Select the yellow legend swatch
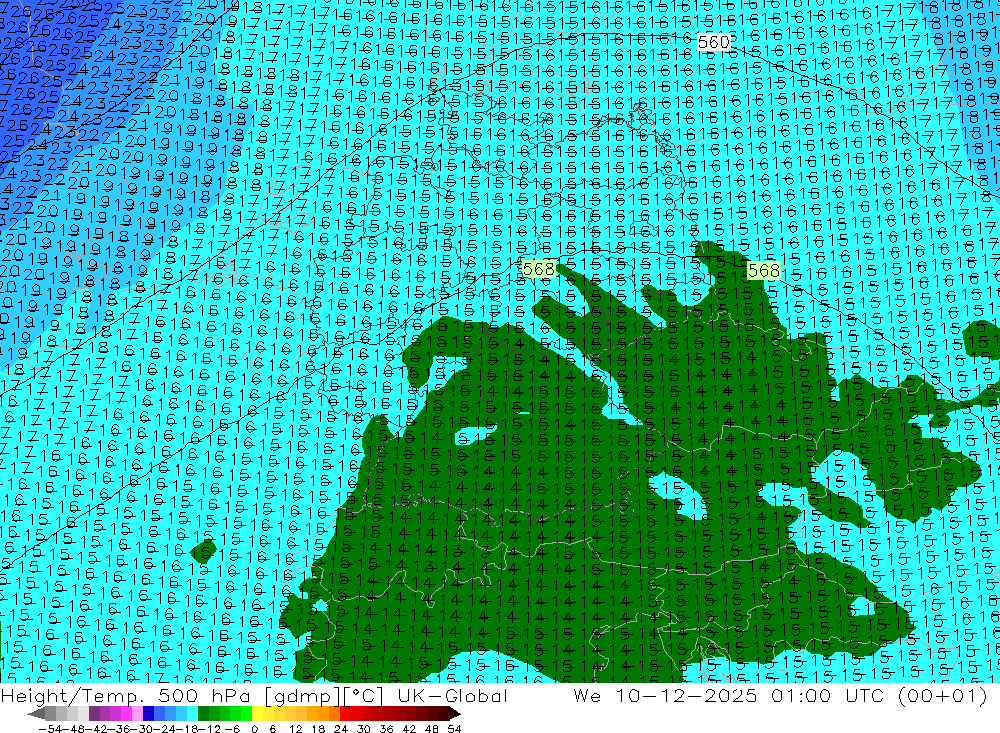The image size is (1000, 733). 258,714
